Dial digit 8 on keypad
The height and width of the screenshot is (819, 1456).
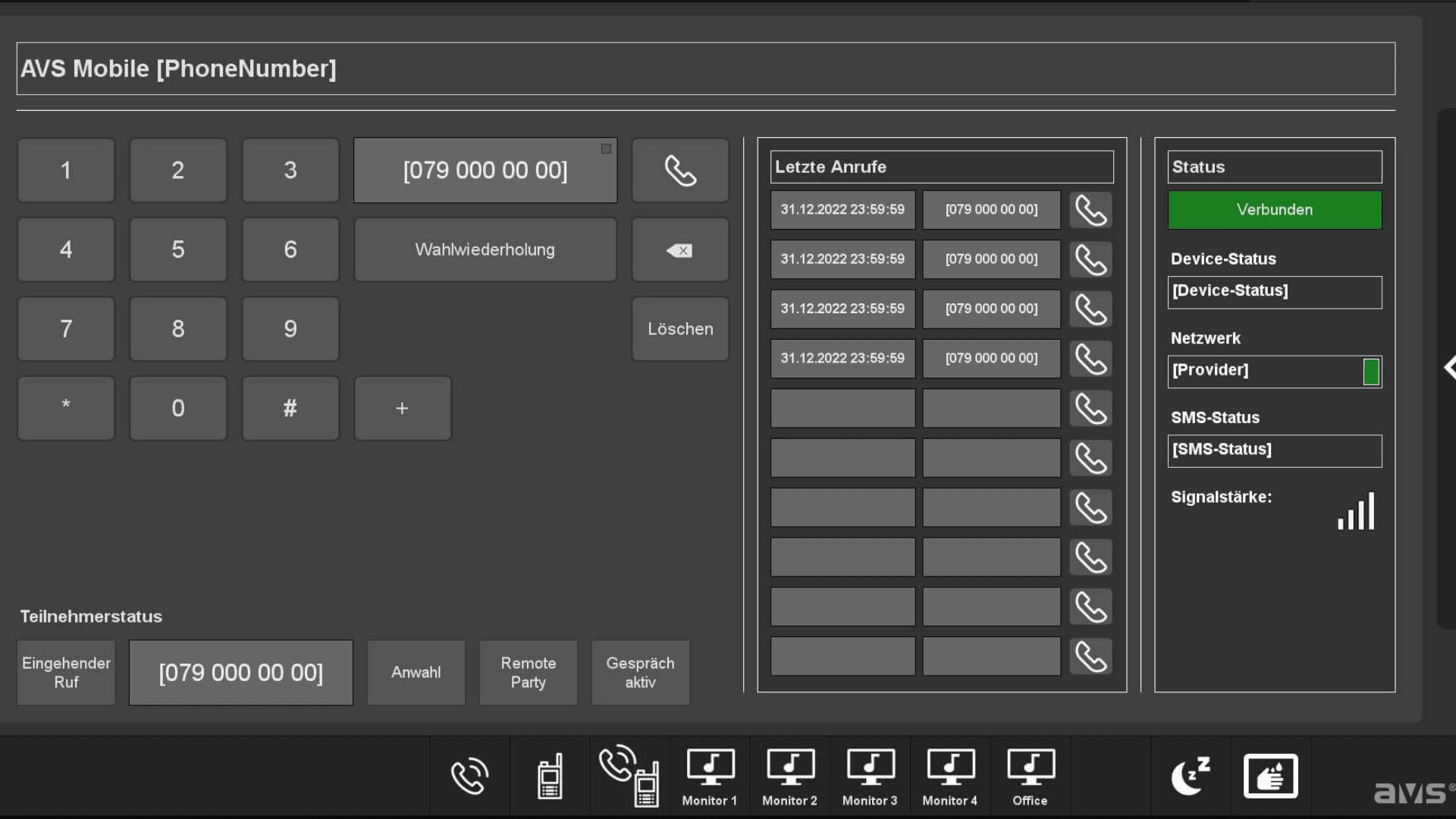click(x=178, y=328)
